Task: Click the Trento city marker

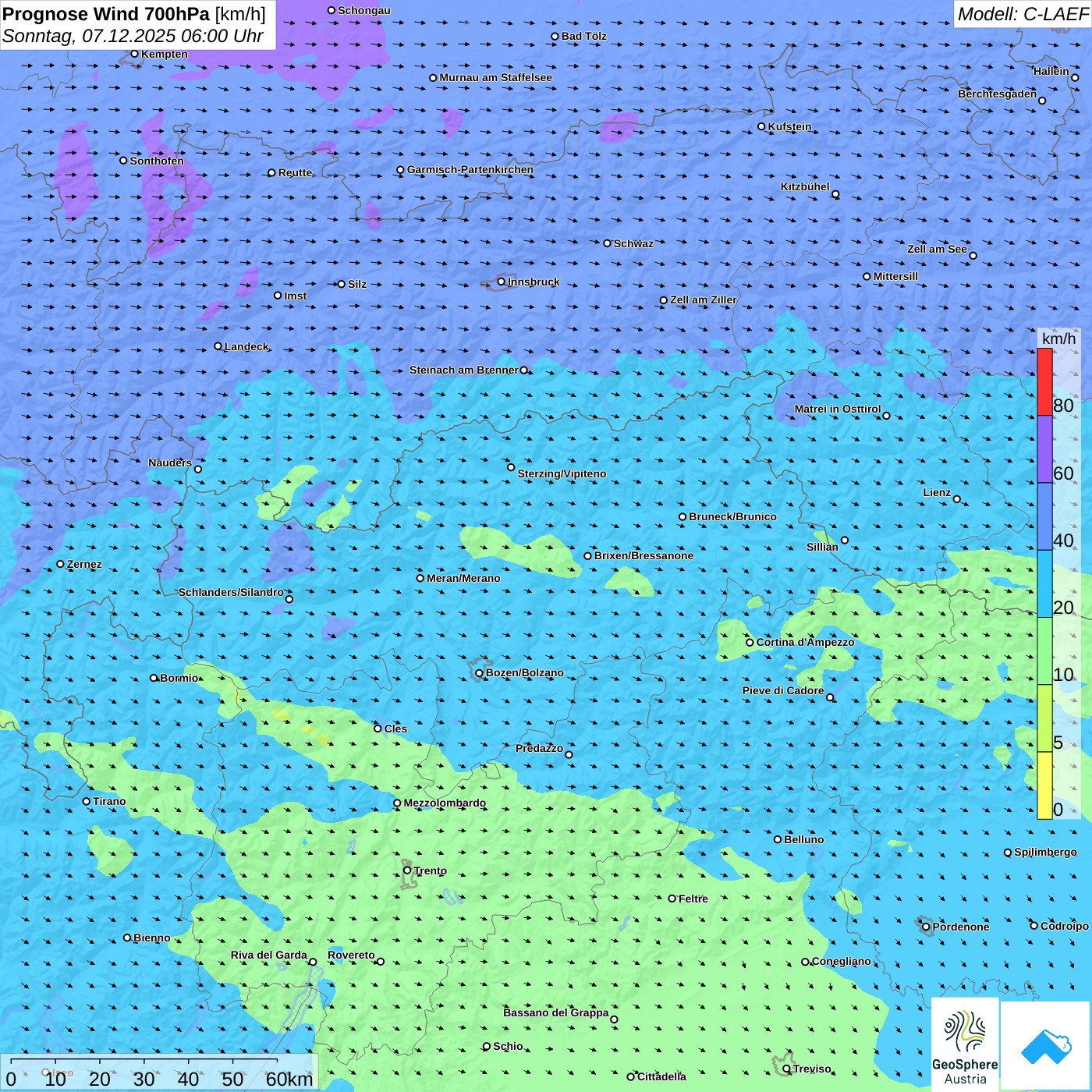Action: [407, 870]
